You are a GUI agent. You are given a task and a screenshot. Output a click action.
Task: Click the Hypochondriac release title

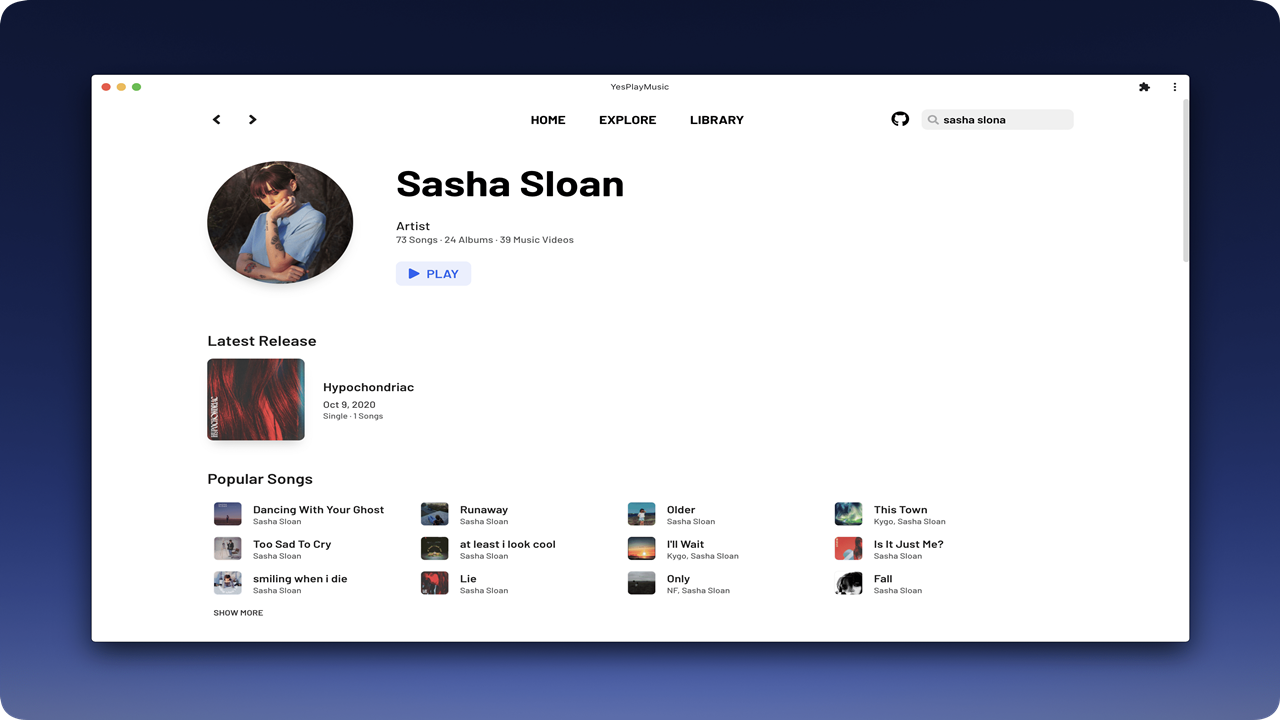coord(368,387)
